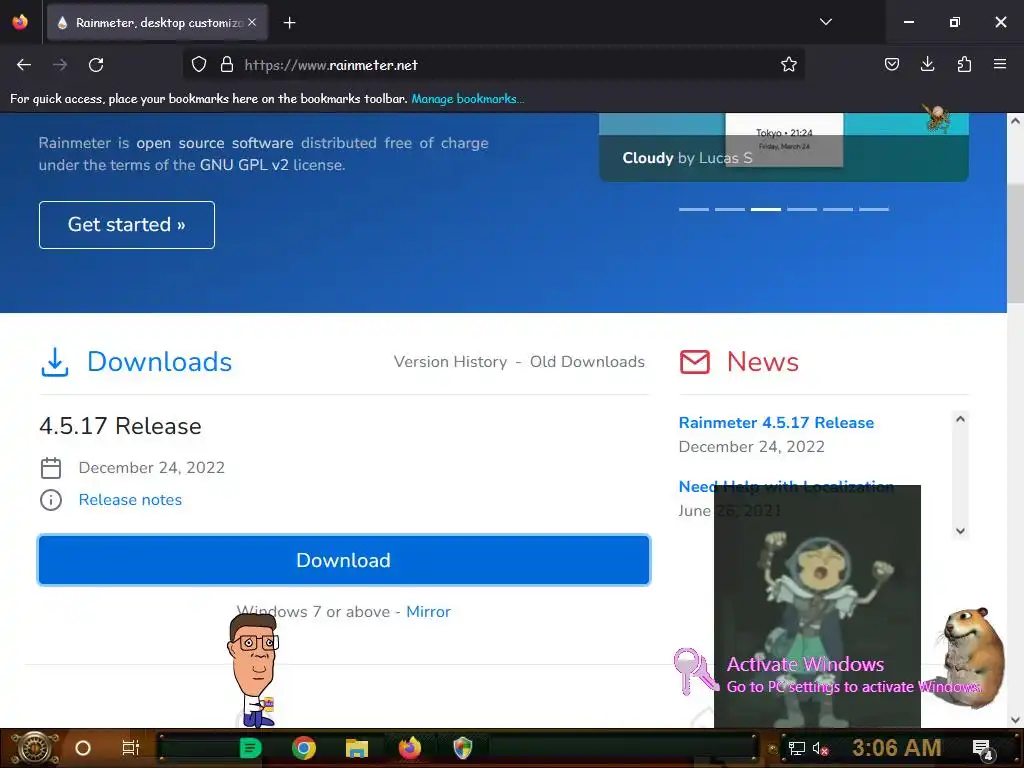Go back to the previous page
This screenshot has height=768, width=1024.
point(24,65)
